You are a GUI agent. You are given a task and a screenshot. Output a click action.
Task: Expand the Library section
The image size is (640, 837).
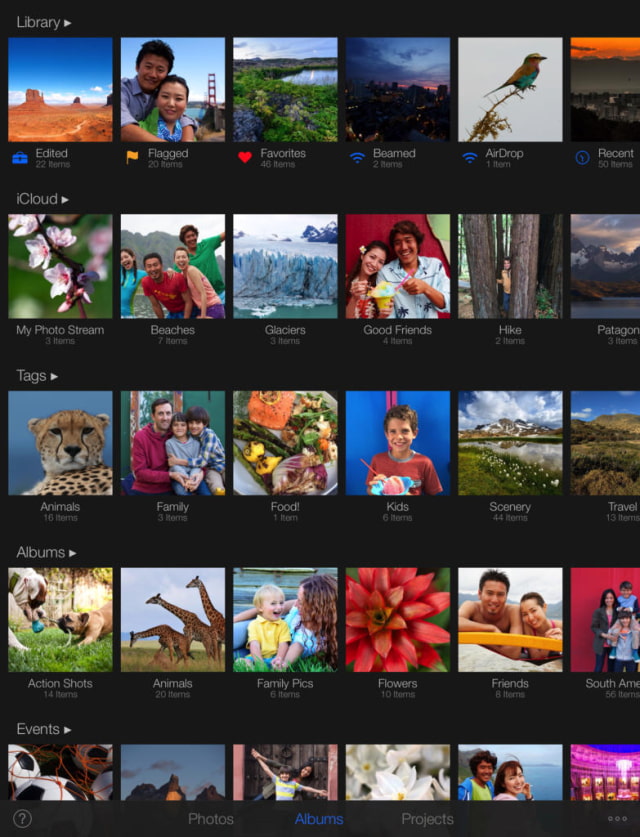44,22
